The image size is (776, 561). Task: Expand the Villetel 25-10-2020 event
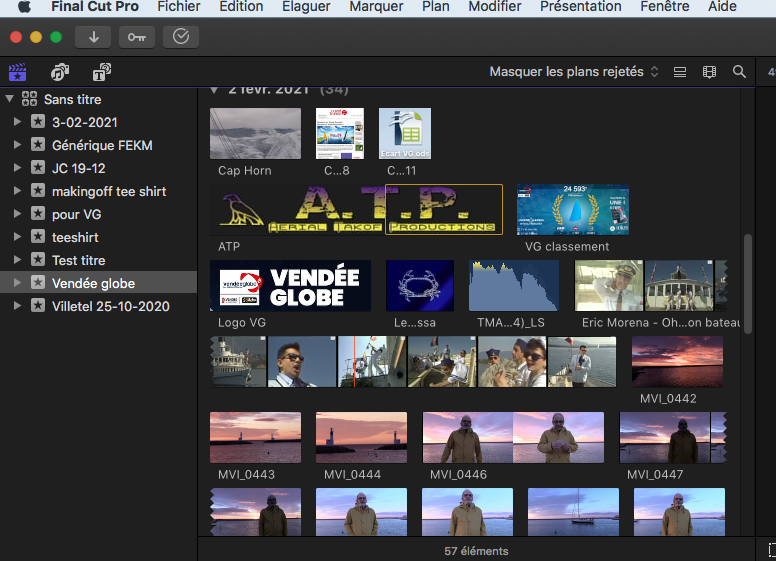pos(17,306)
